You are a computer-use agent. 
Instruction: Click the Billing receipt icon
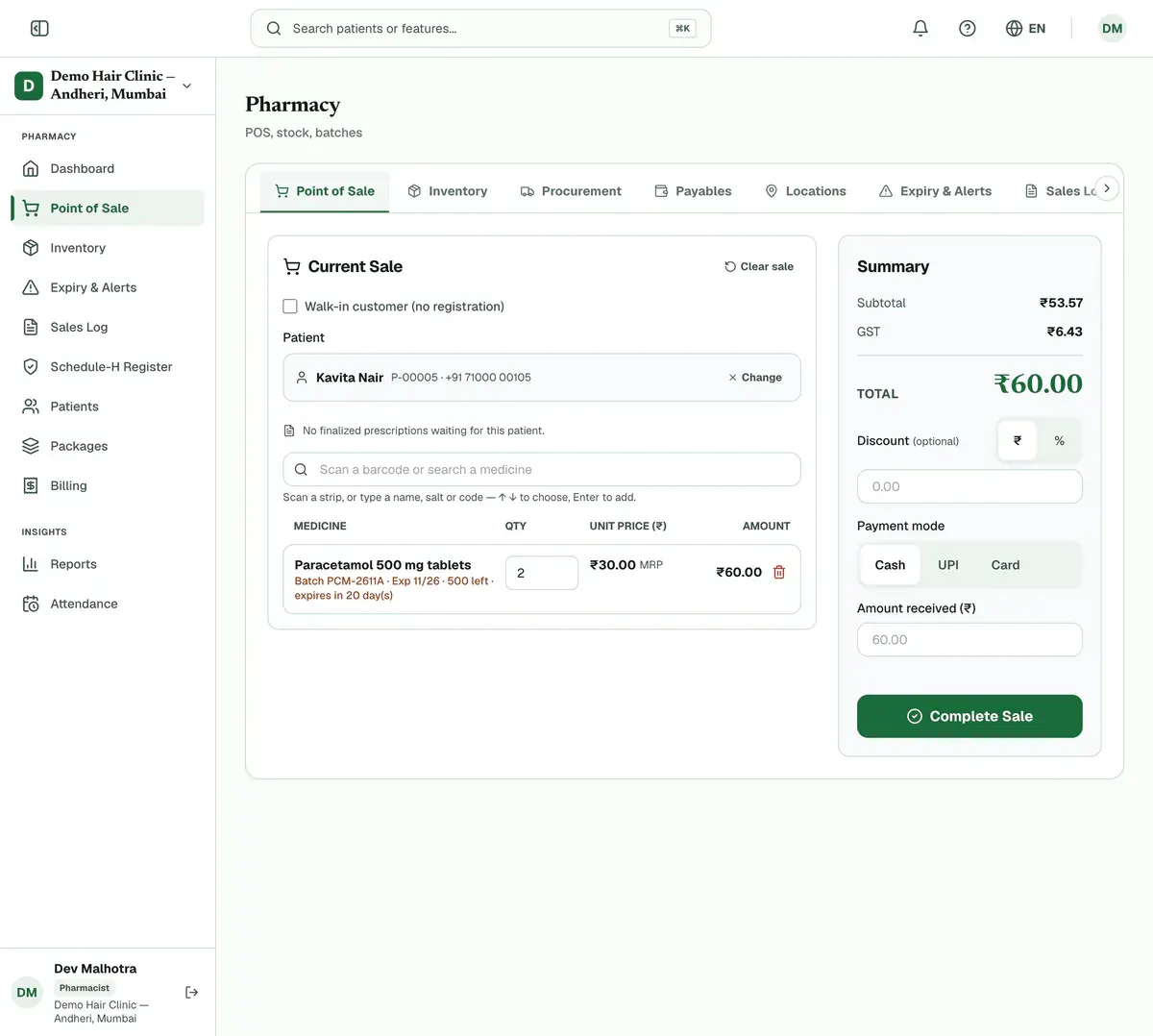click(31, 486)
